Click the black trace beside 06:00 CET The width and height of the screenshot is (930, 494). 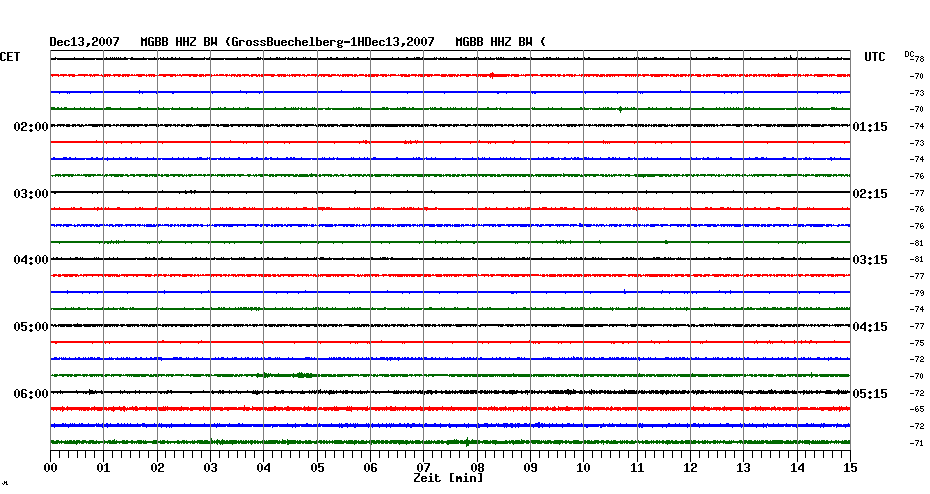(x=450, y=392)
